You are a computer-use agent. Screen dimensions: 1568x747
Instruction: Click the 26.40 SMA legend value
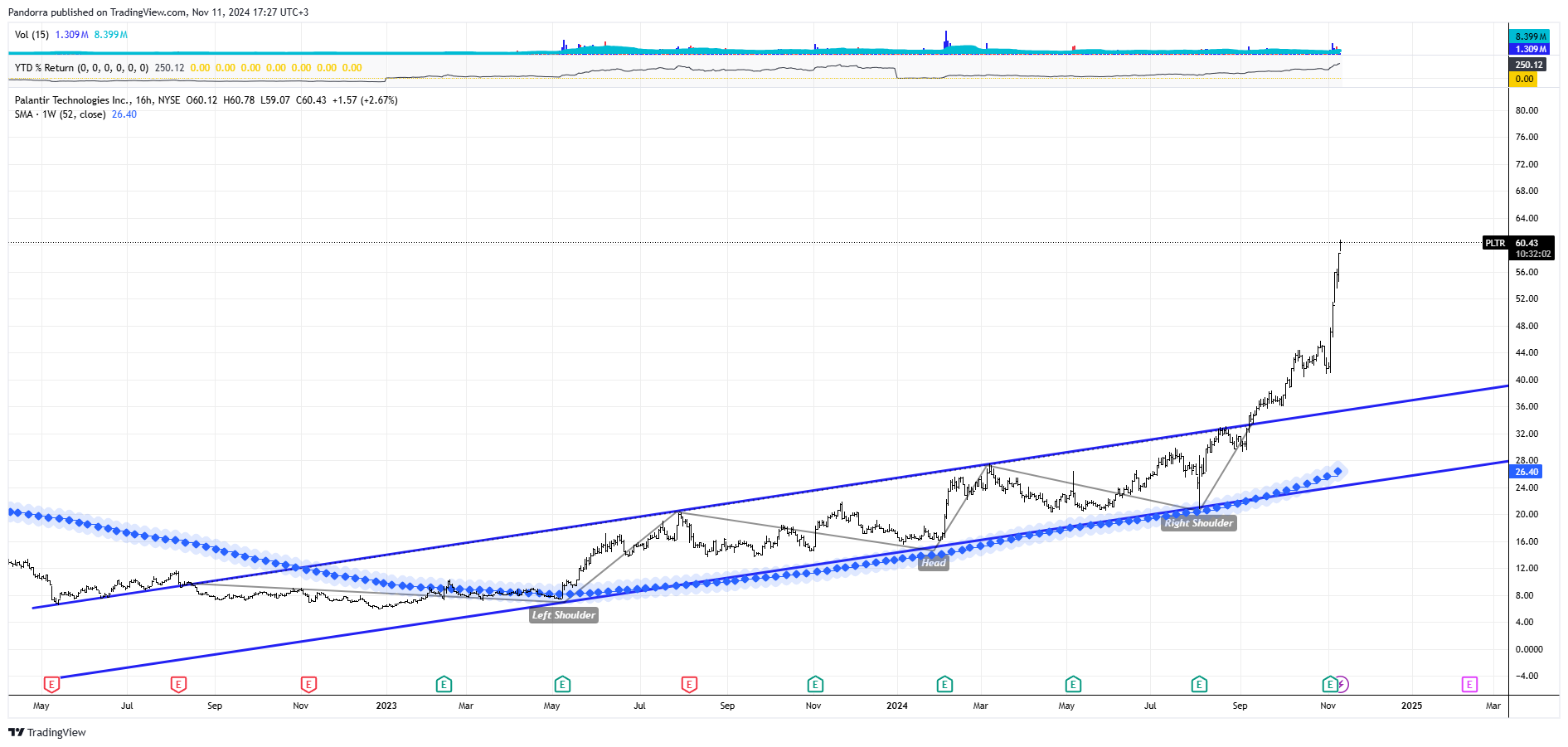124,114
